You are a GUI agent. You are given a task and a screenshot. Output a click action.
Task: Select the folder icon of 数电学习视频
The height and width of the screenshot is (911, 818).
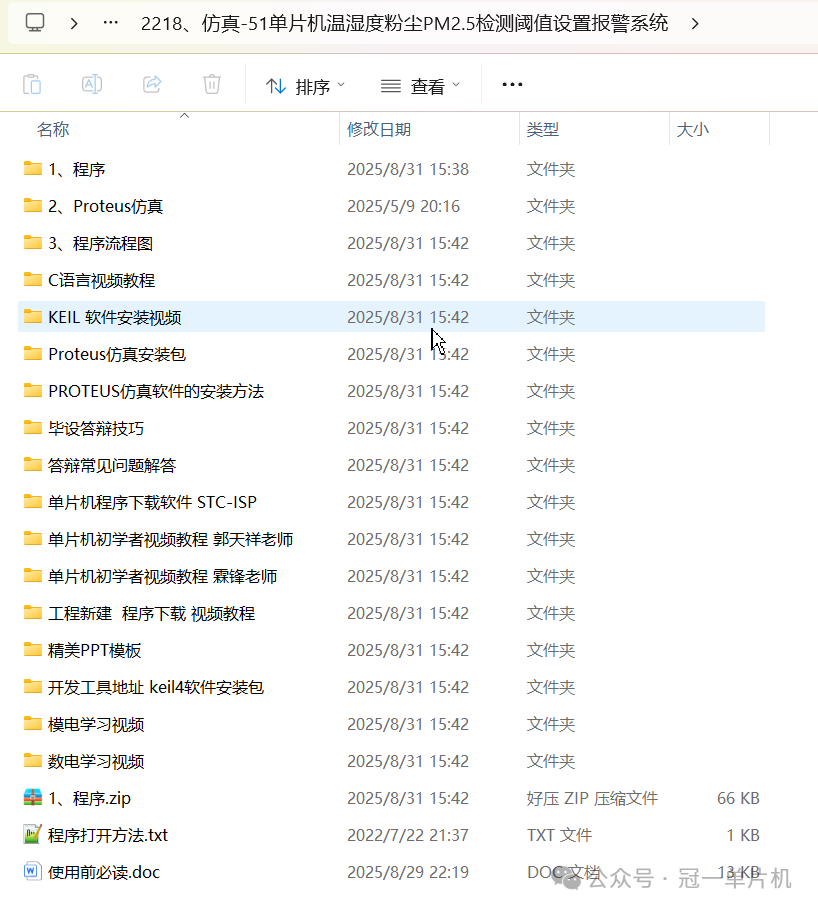(33, 761)
